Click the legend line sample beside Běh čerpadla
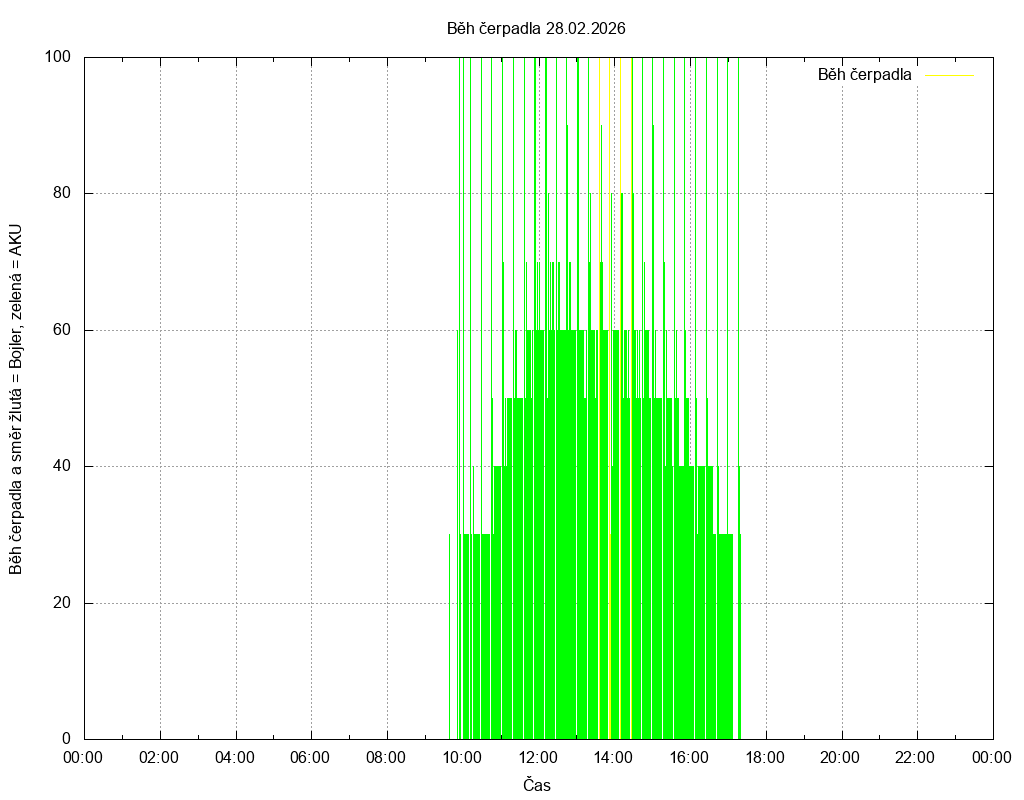 [x=948, y=75]
